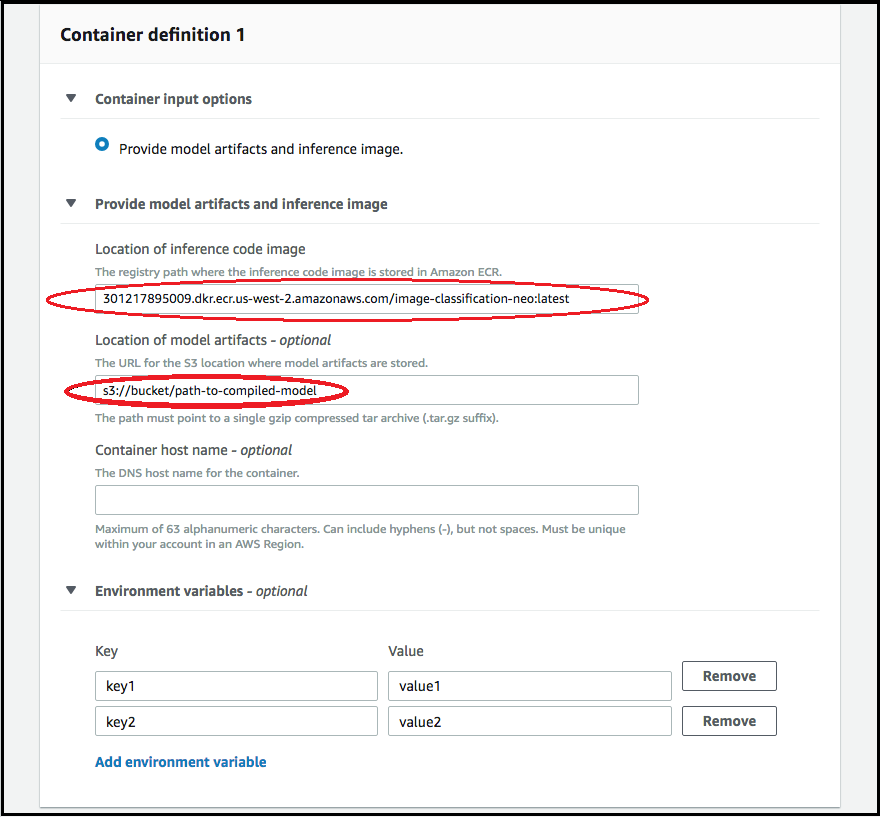This screenshot has width=880, height=817.
Task: Click the Key column label
Action: coord(106,651)
